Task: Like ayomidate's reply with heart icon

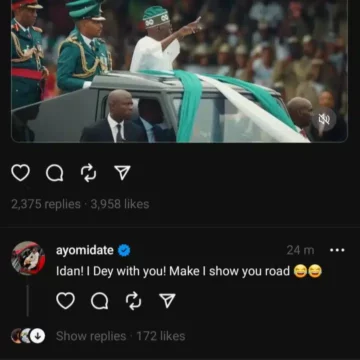Action: click(65, 301)
